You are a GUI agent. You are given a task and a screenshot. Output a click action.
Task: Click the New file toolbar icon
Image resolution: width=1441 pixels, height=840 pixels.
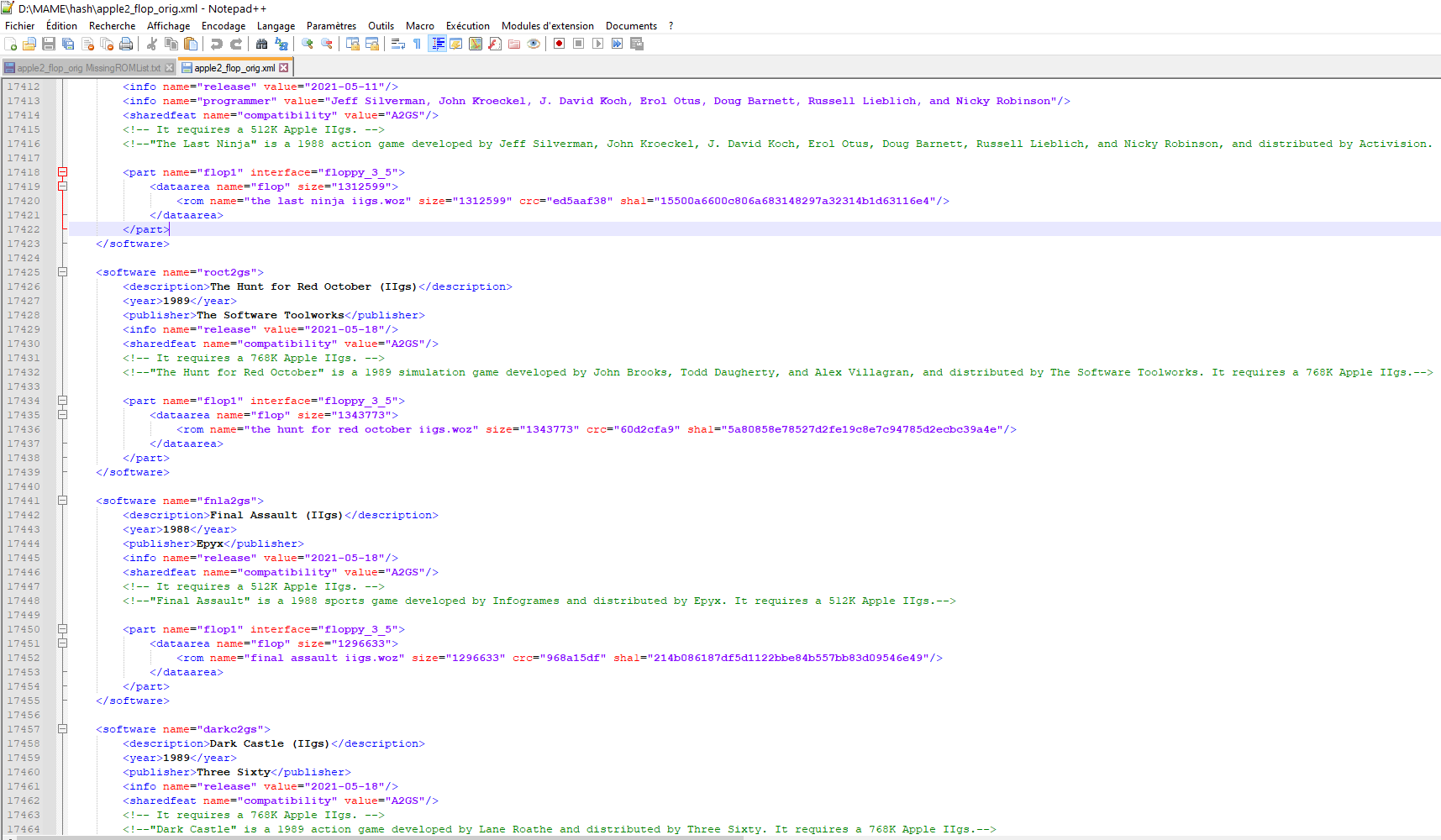click(11, 44)
